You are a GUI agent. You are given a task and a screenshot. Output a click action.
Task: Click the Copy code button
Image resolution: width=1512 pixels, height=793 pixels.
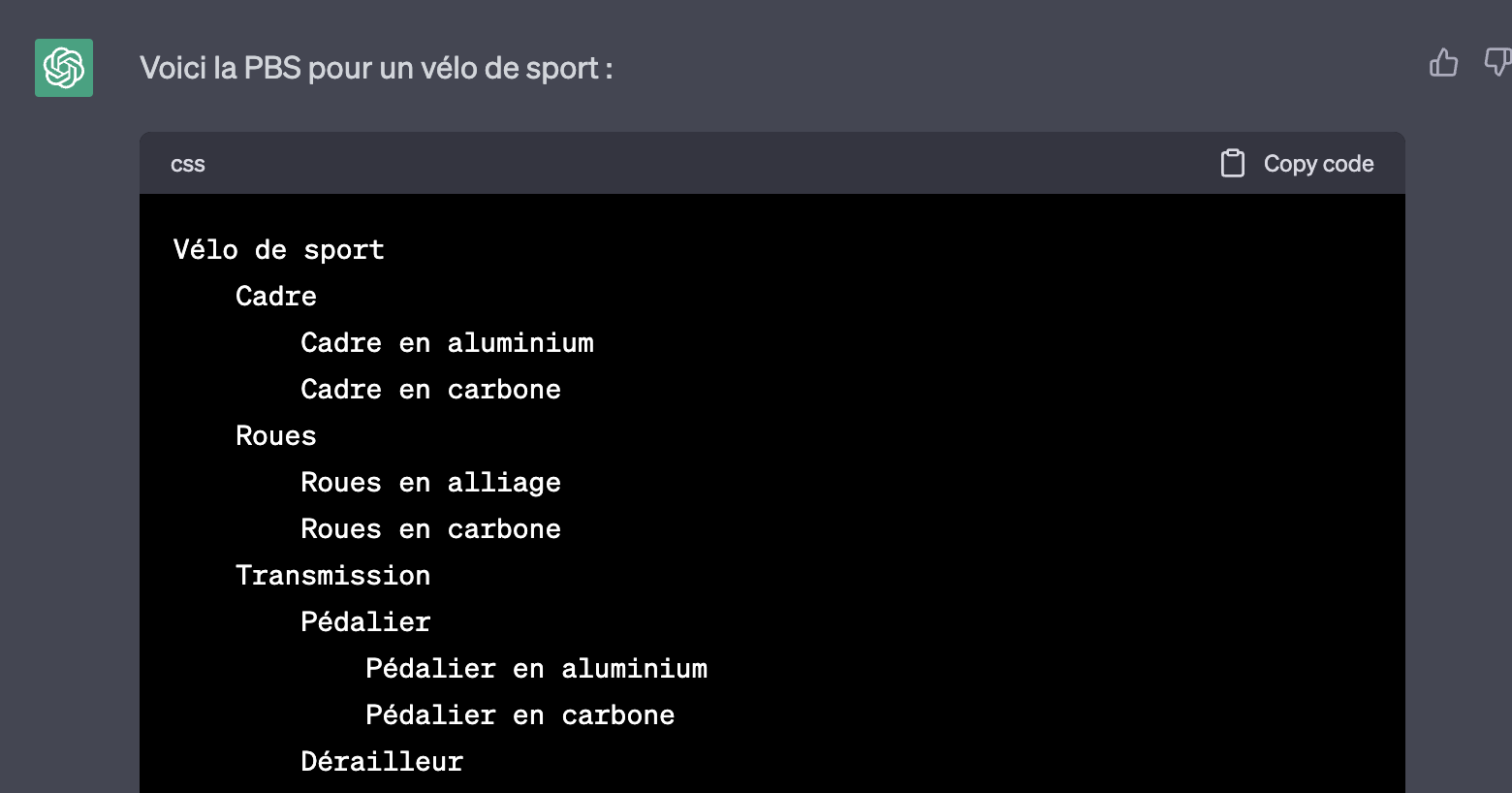[1318, 163]
